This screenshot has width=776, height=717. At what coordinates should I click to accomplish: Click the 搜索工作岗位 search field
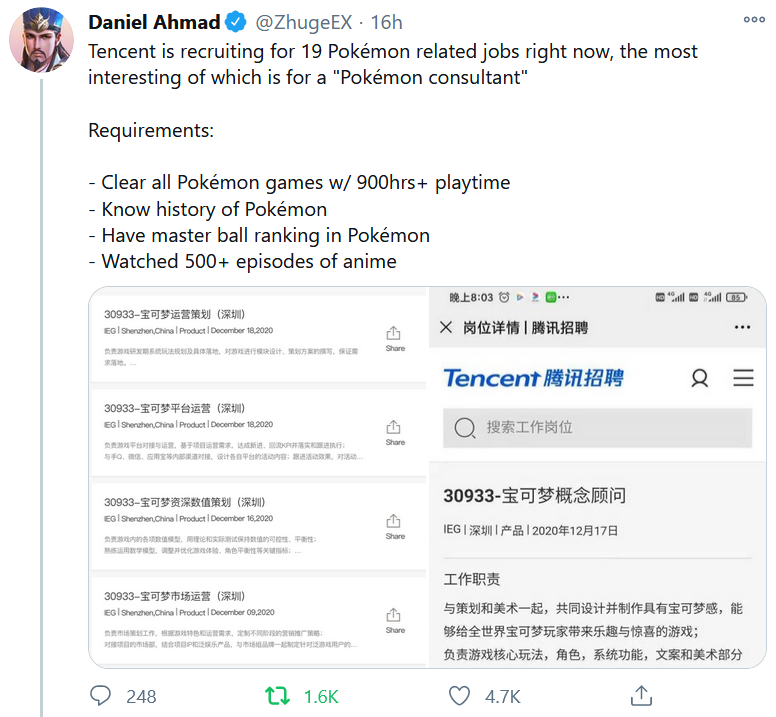[x=597, y=427]
